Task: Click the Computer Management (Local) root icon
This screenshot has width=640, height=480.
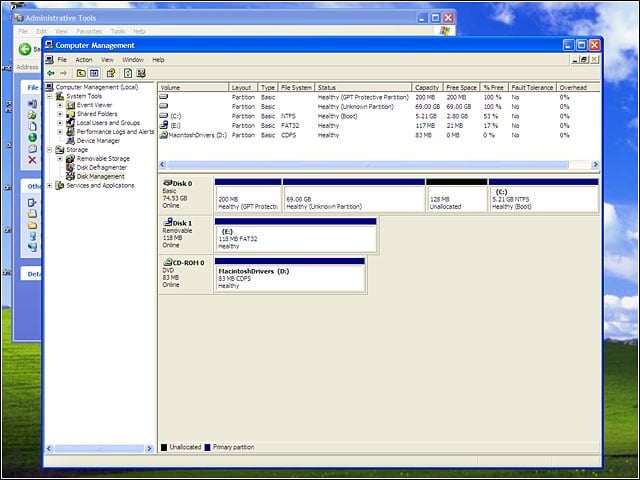Action: pyautogui.click(x=49, y=87)
